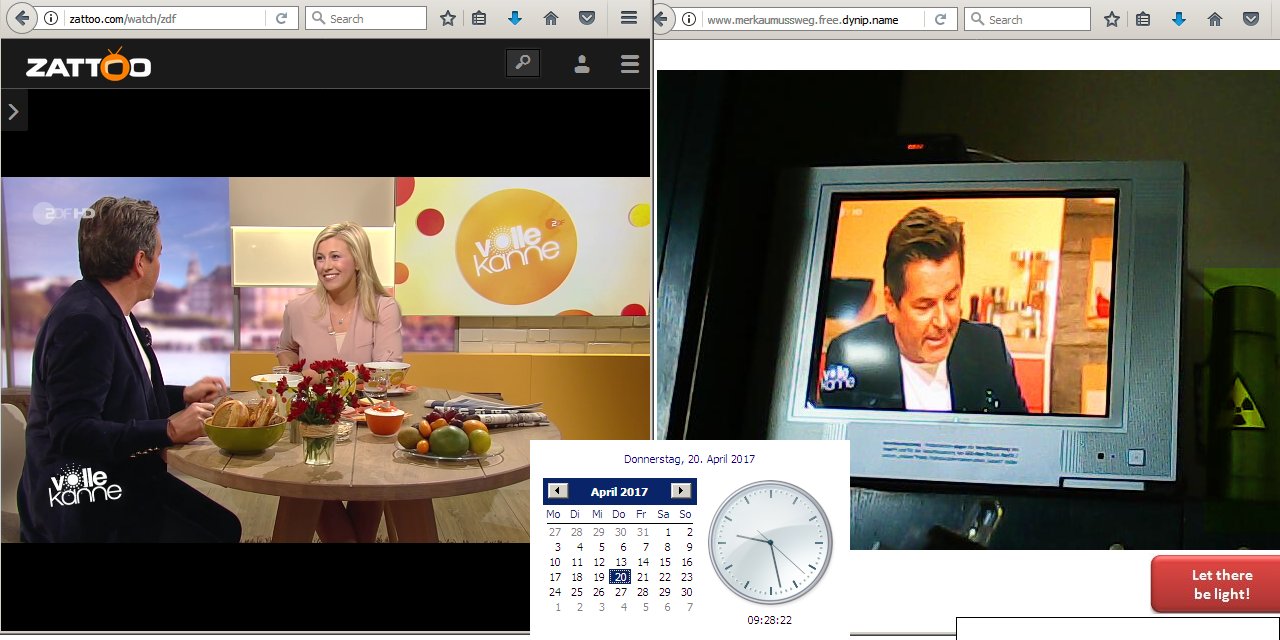Show site info for the merkaumussweg URL

(x=689, y=19)
